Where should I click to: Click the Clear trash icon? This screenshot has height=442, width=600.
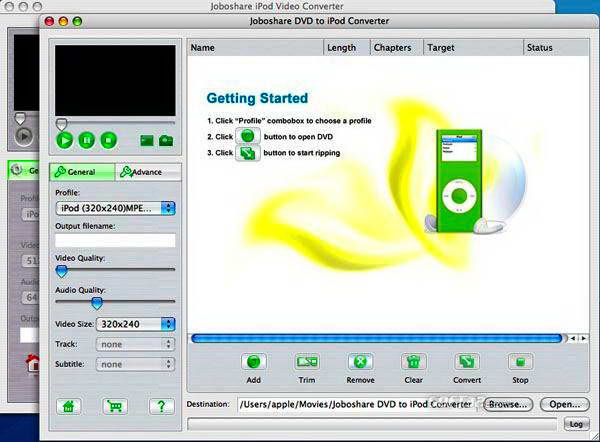[414, 362]
